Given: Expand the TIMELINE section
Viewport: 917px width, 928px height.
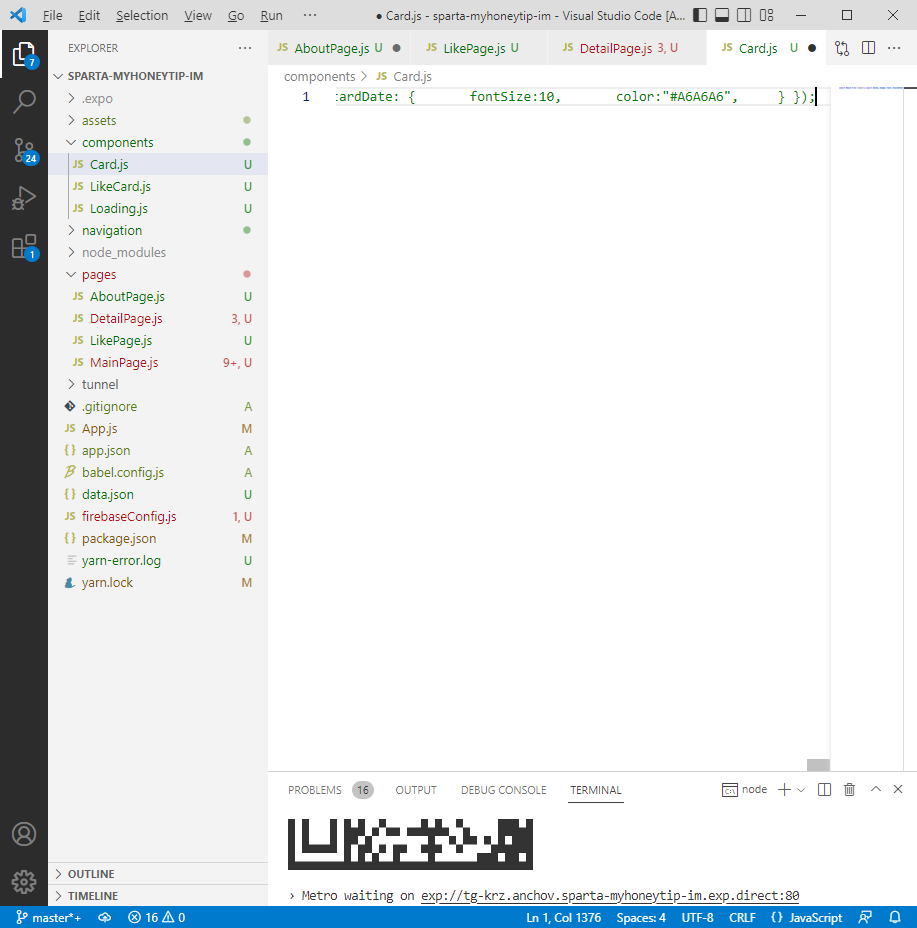Looking at the screenshot, I should [x=157, y=896].
